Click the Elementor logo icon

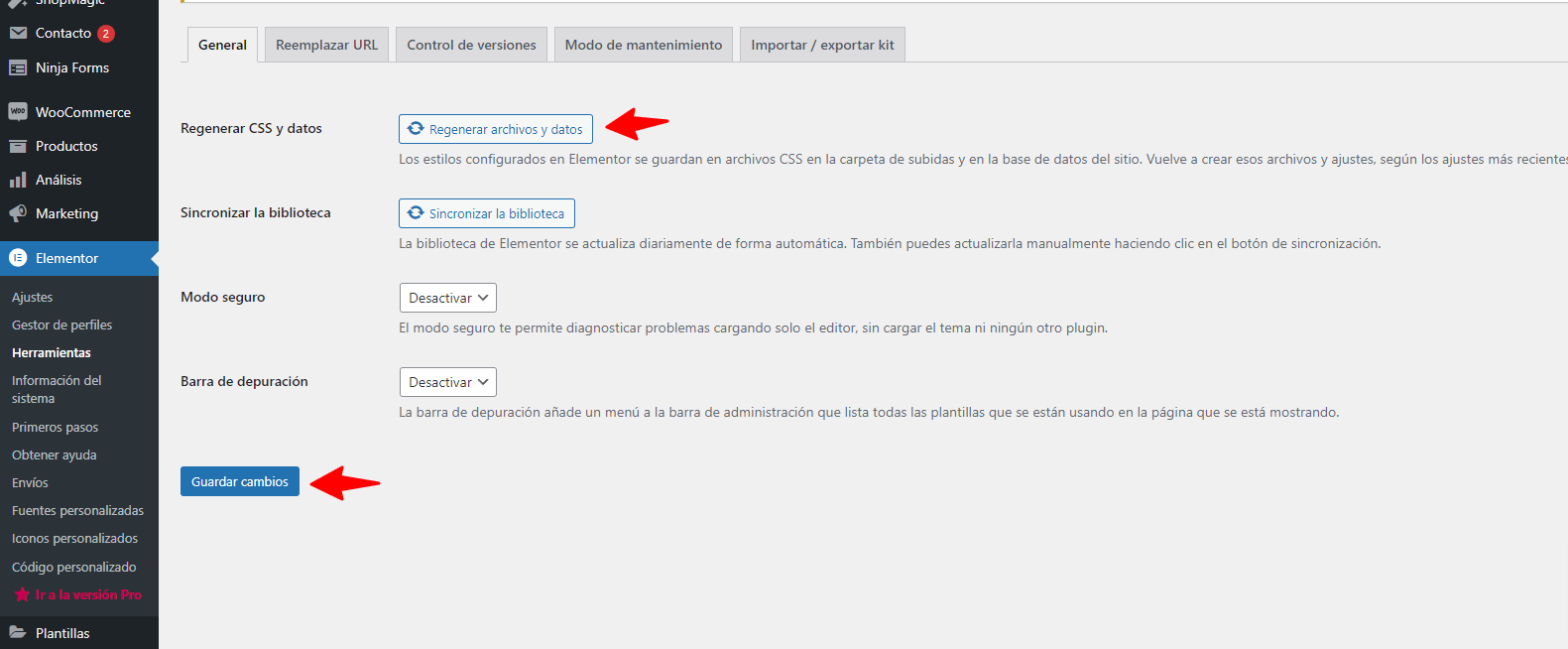click(18, 258)
